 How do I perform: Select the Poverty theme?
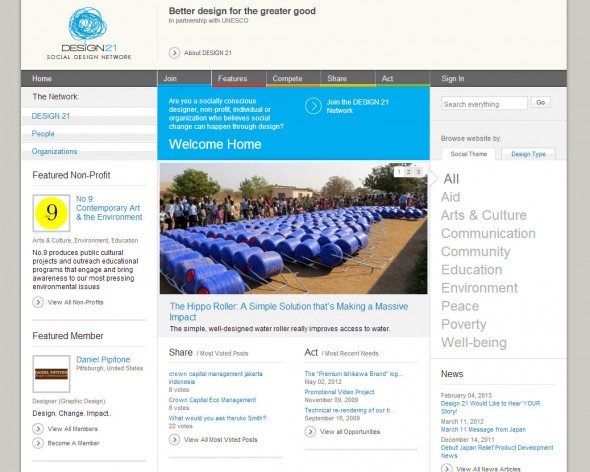[464, 324]
